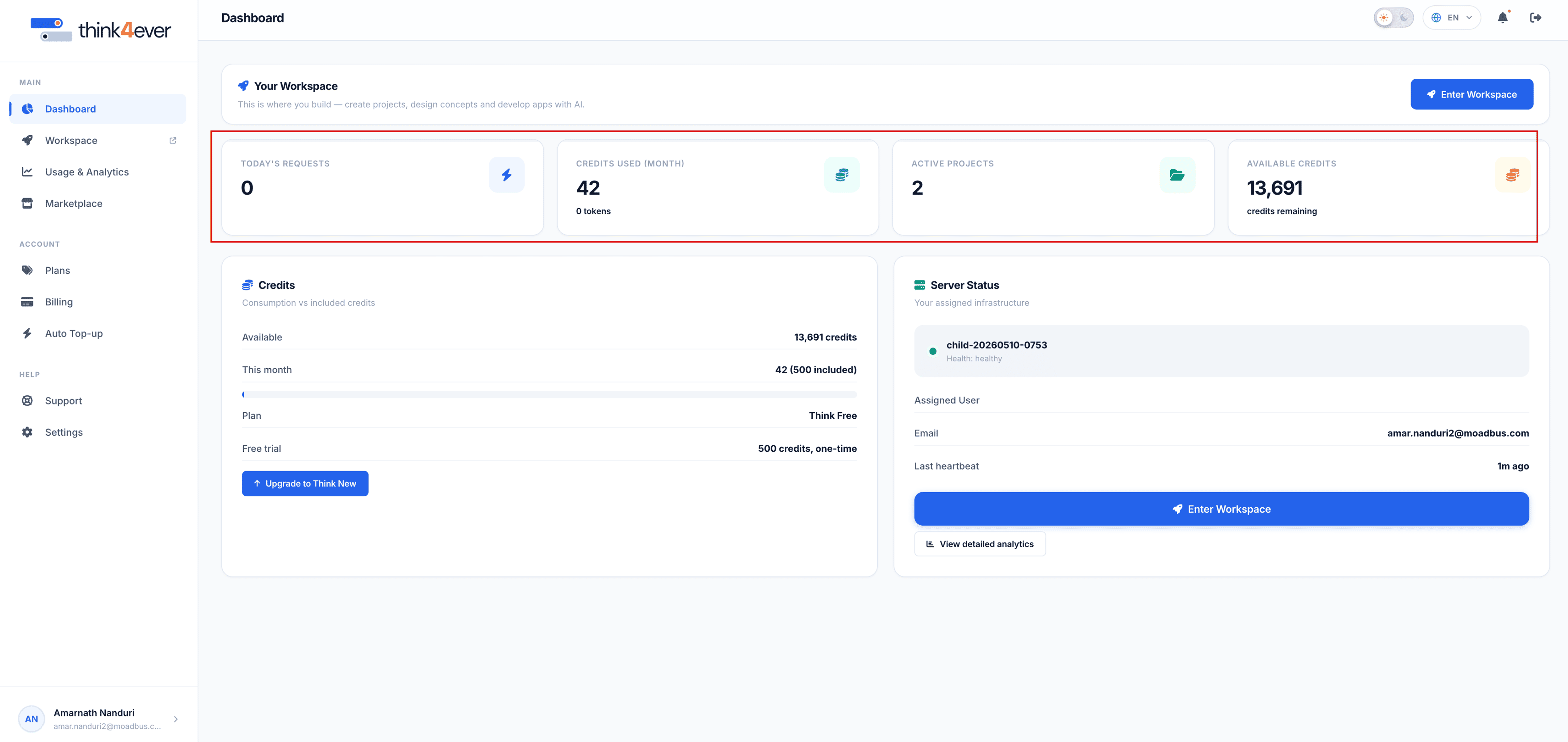Go to Billing in the sidebar
The image size is (1568, 742).
(98, 302)
